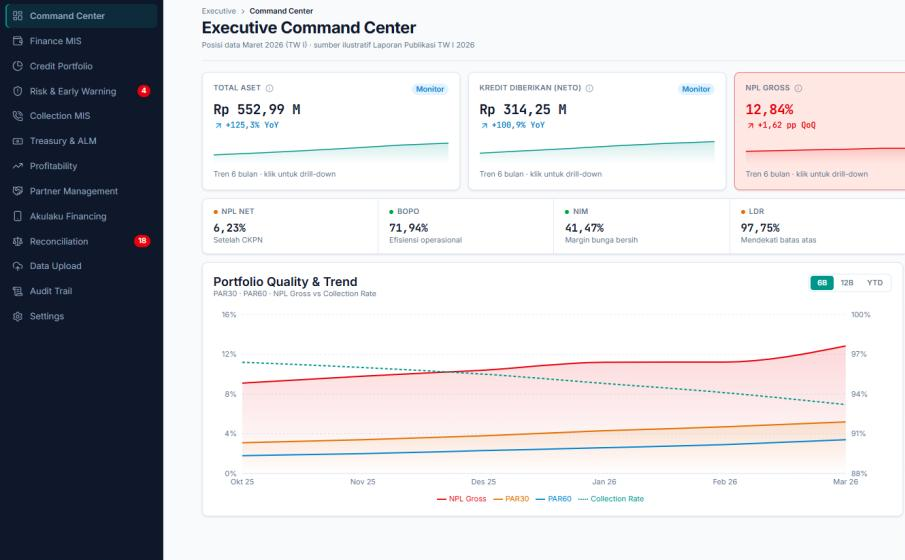Click "Des 25" label on chart axis
Viewport: 905px width, 560px height.
[483, 481]
